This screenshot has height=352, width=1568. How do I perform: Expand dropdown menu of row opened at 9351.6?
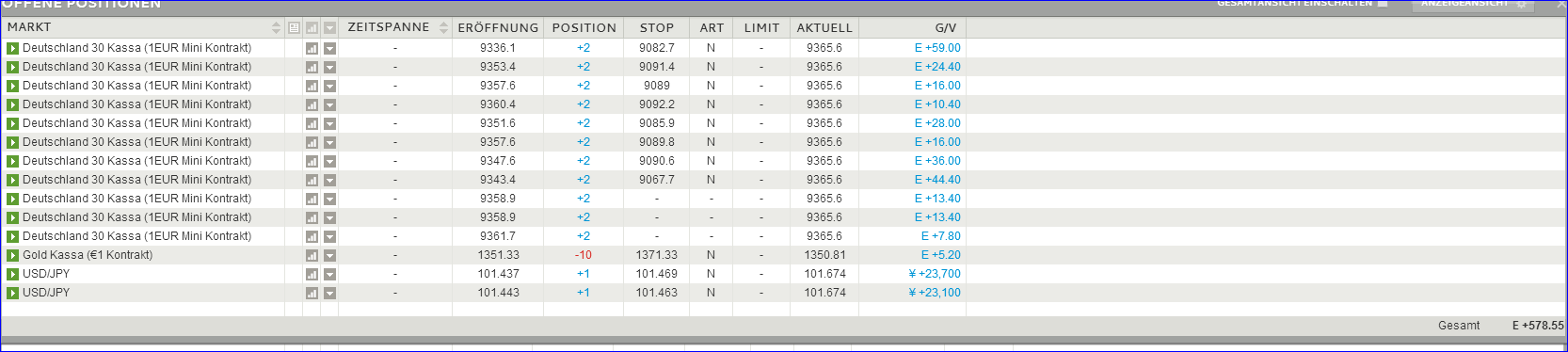click(329, 123)
